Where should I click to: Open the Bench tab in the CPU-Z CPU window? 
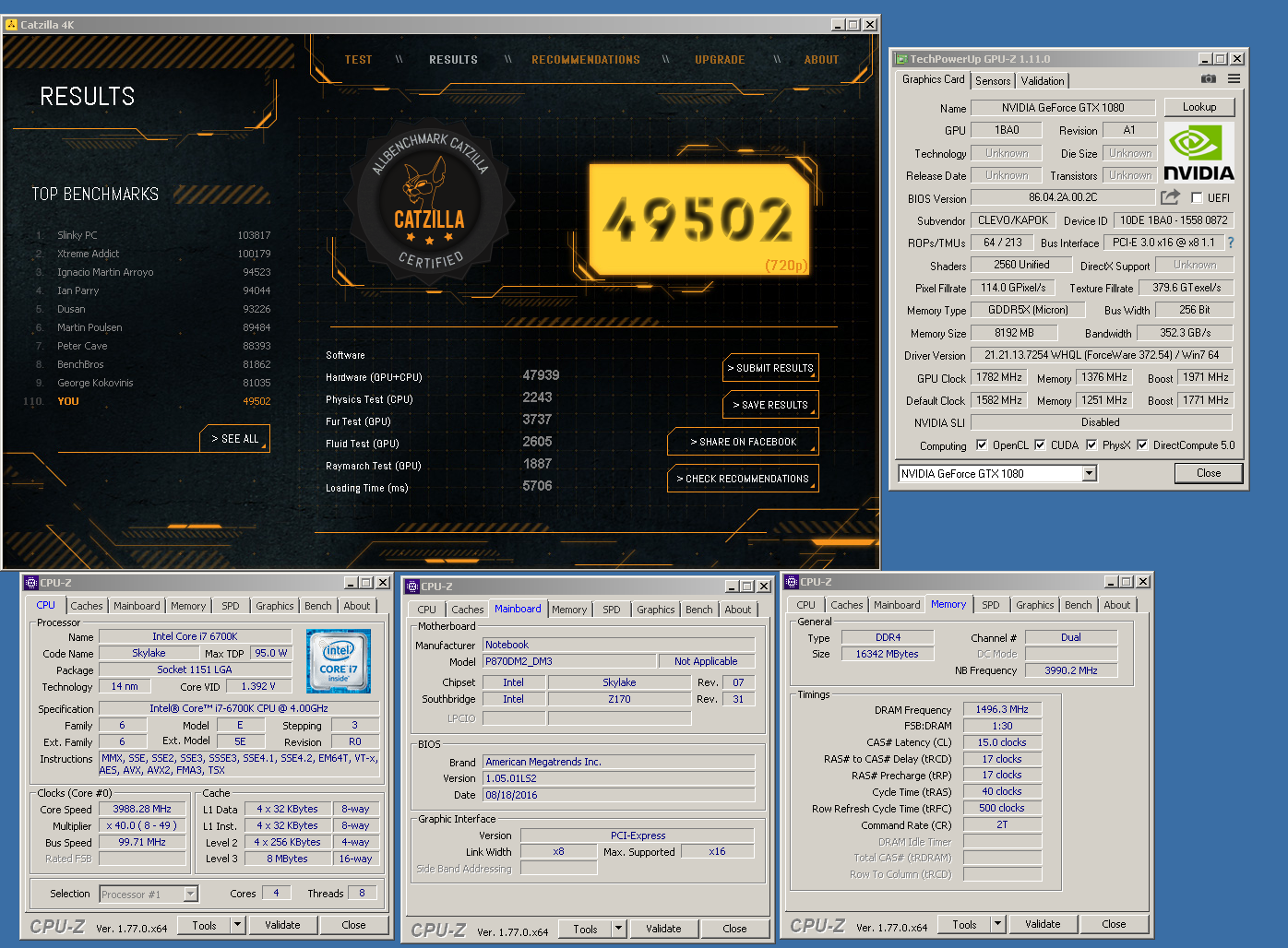coord(318,606)
